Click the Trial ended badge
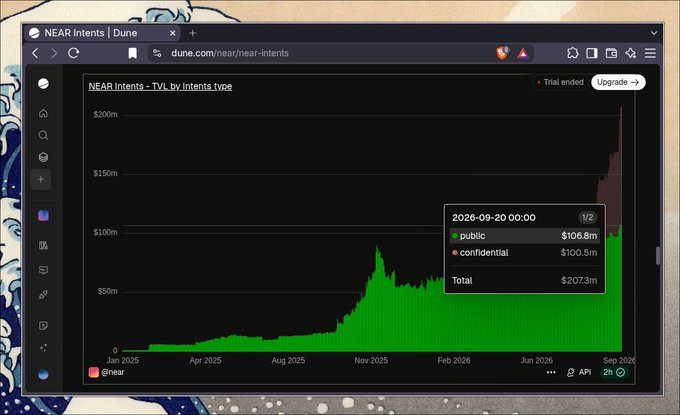Viewport: 680px width, 415px height. point(560,82)
